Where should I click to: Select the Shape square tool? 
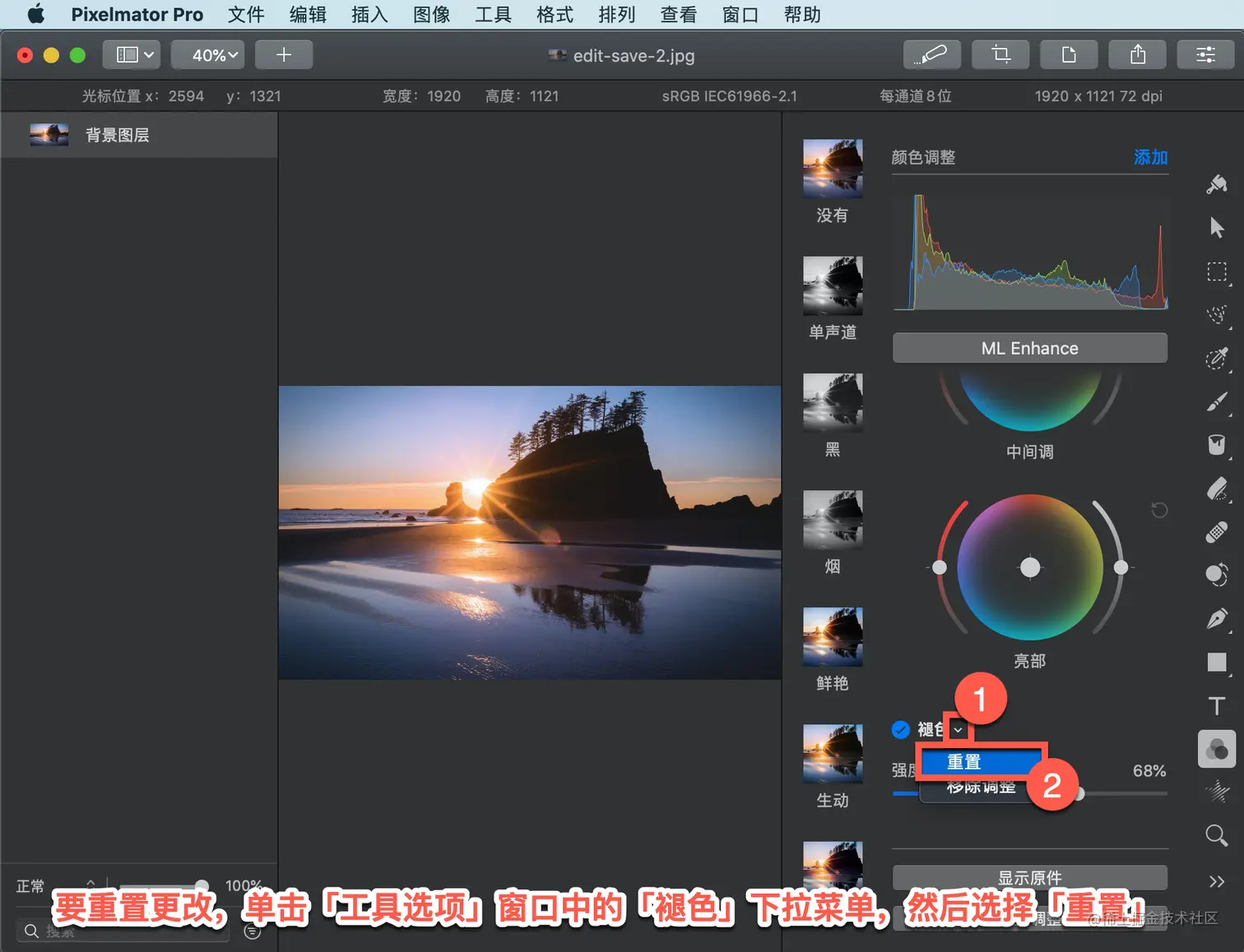(x=1217, y=662)
